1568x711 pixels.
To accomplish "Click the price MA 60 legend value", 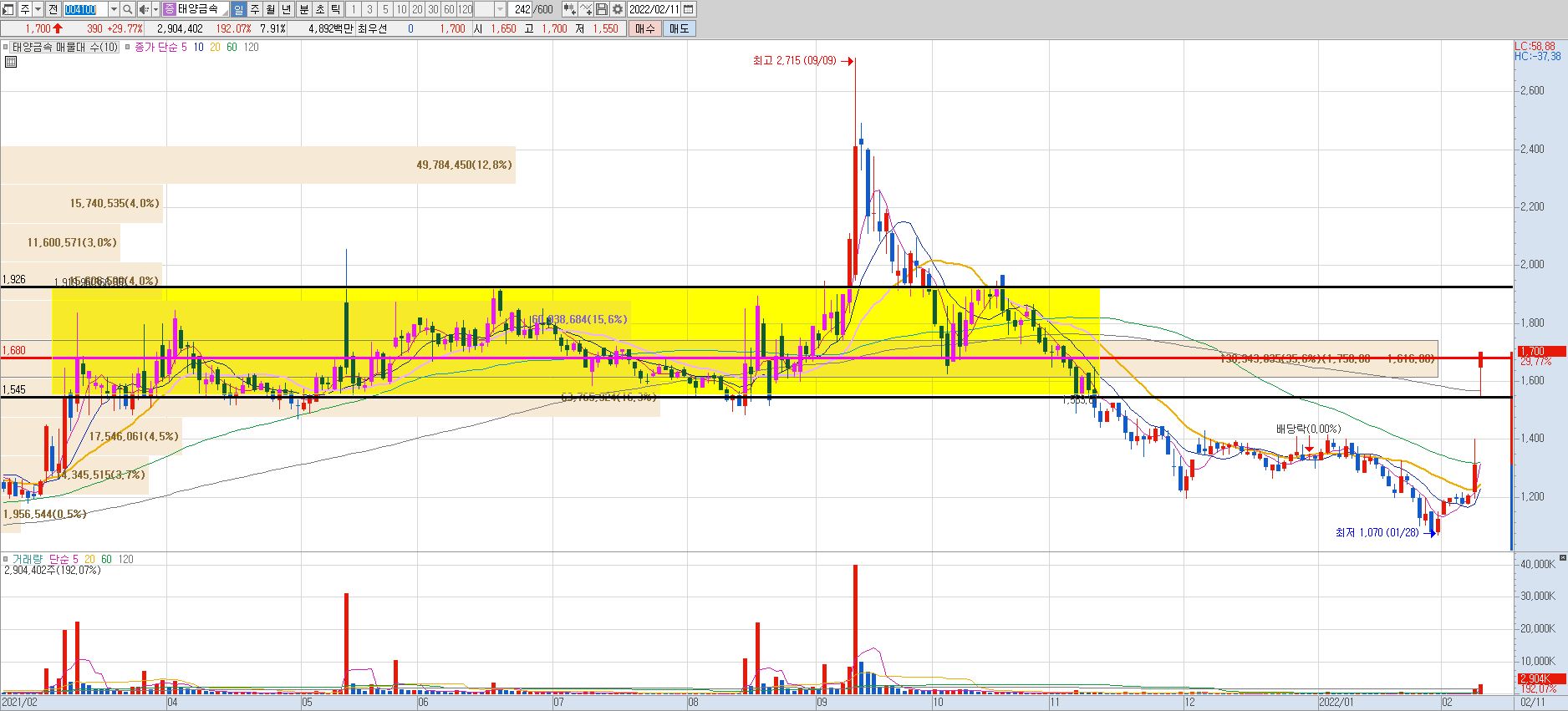I will (x=232, y=48).
